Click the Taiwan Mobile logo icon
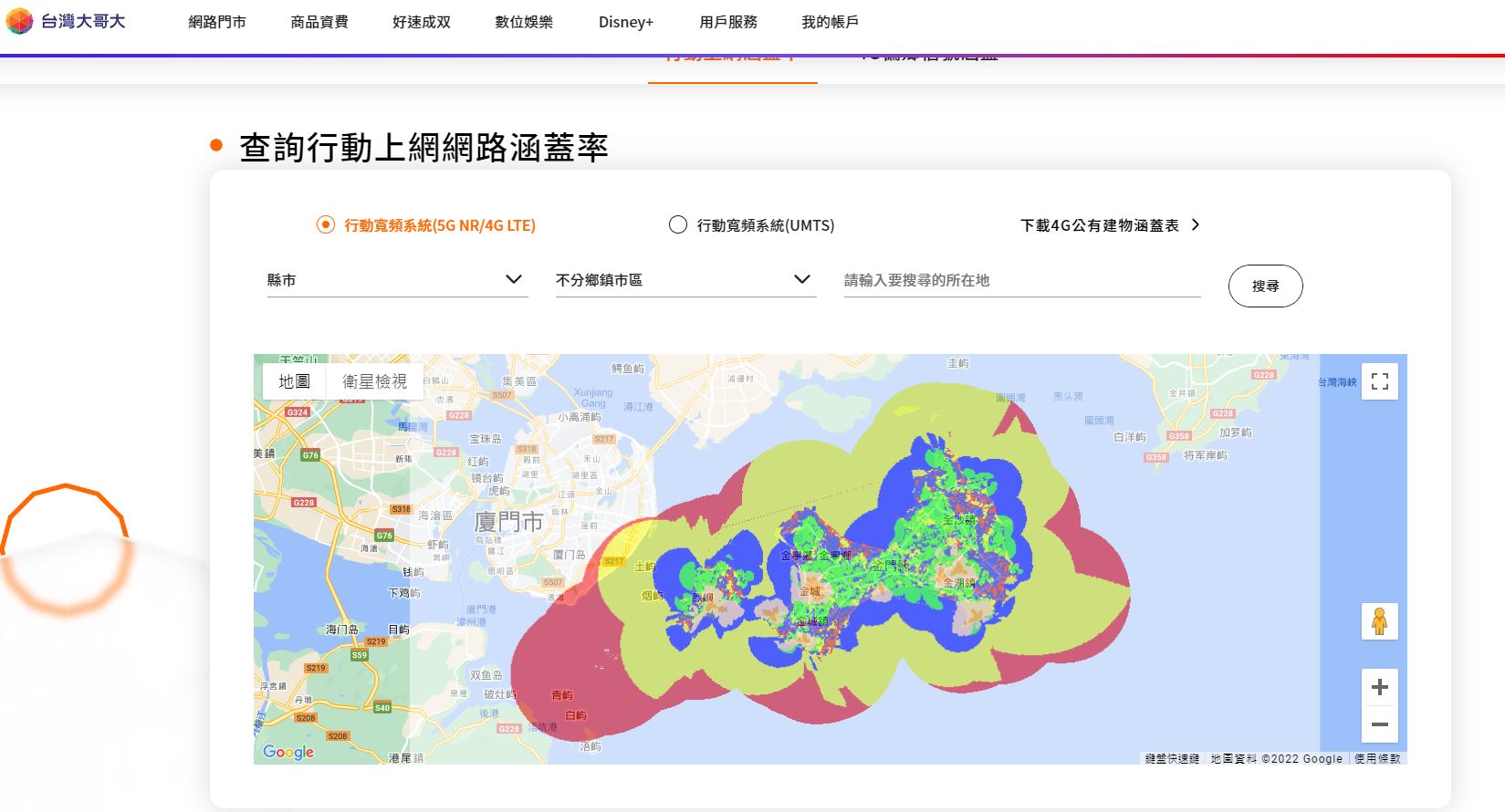The image size is (1505, 812). tap(20, 21)
